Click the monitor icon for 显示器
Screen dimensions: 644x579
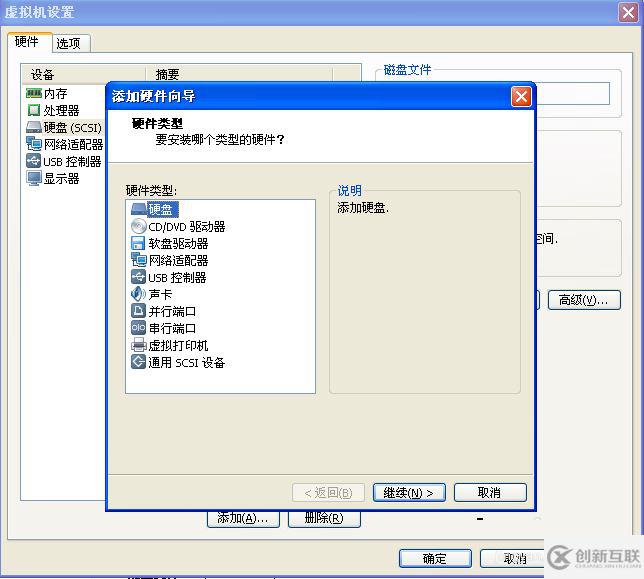pyautogui.click(x=34, y=178)
